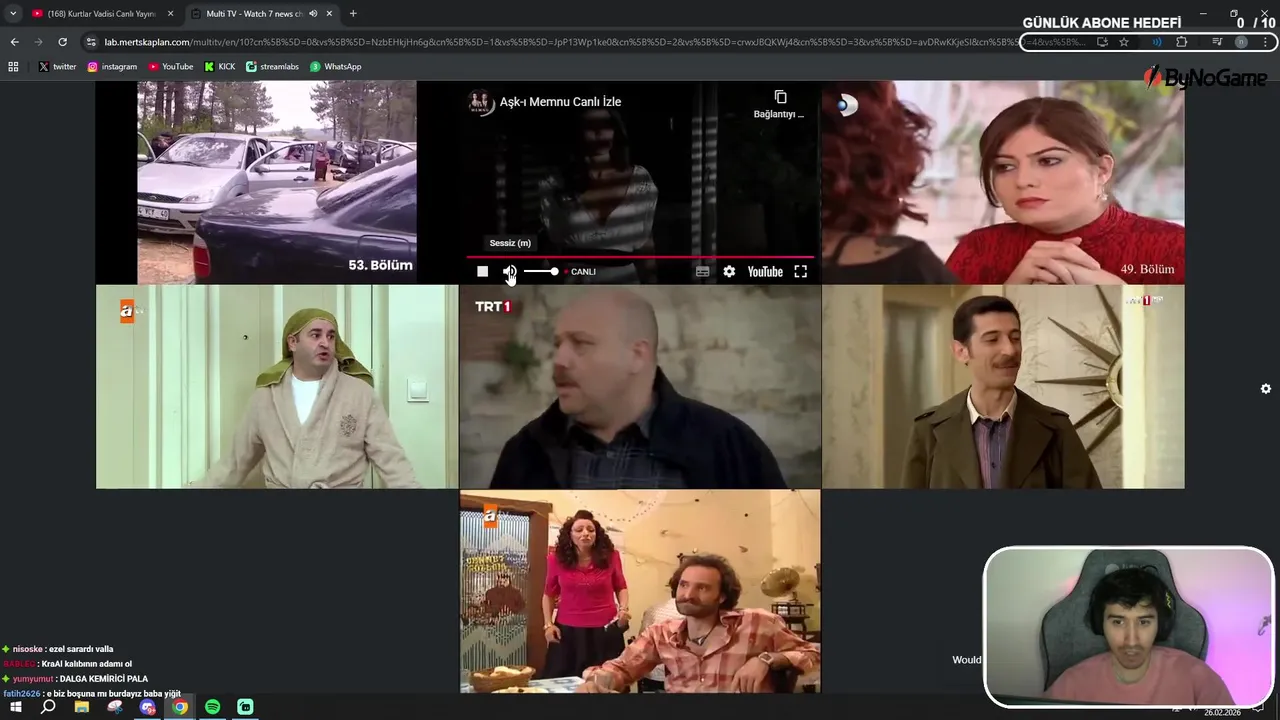Click the channel avatar beside Aşk-ı Memnu title

pyautogui.click(x=480, y=102)
